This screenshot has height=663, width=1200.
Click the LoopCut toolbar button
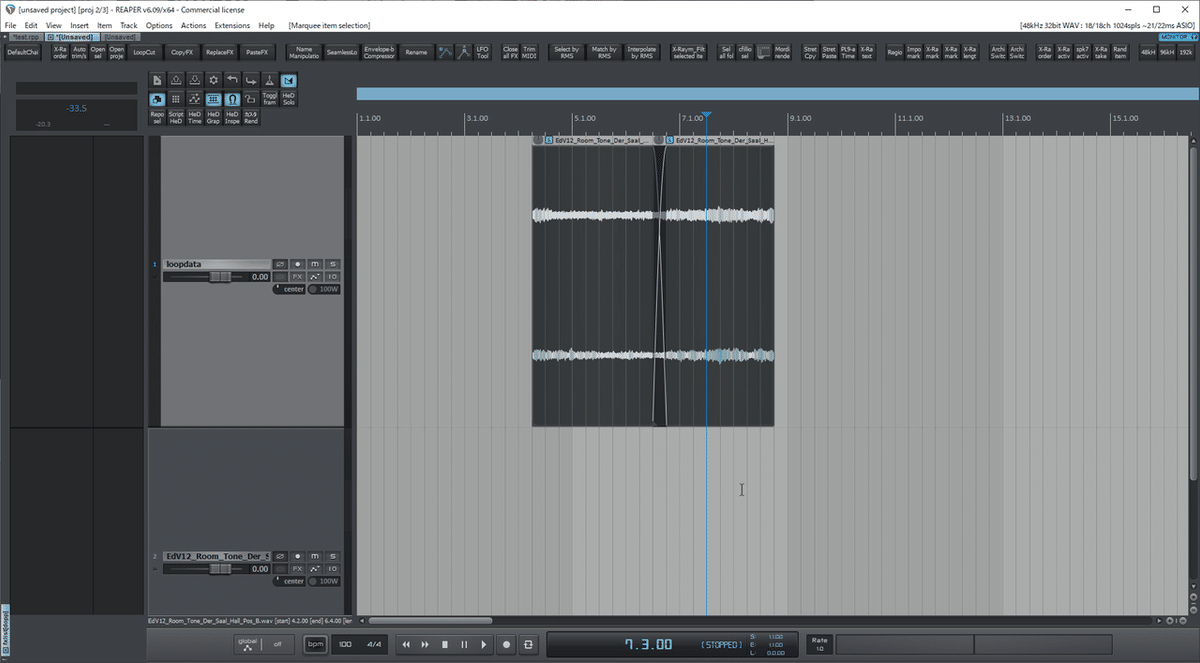pyautogui.click(x=145, y=51)
